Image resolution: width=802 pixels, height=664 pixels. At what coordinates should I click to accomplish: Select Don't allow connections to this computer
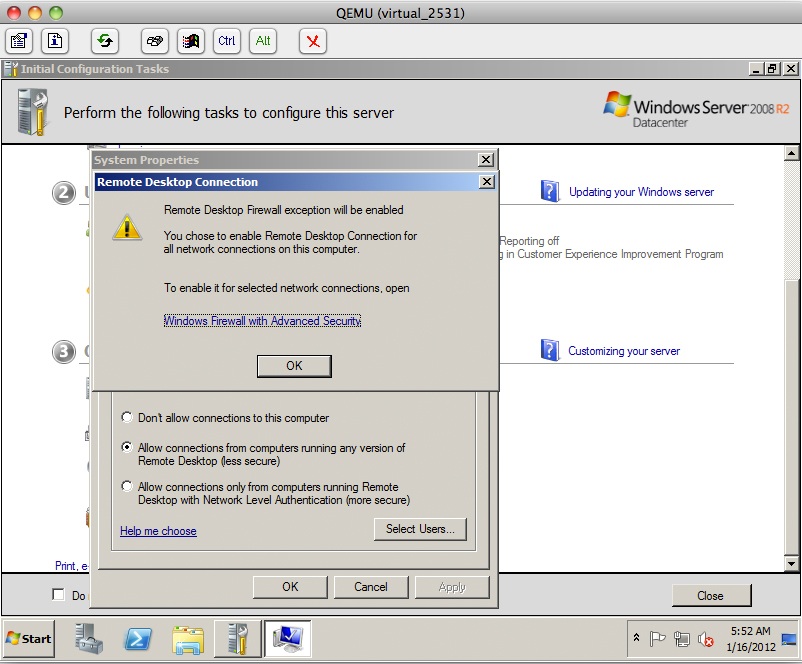pos(127,417)
